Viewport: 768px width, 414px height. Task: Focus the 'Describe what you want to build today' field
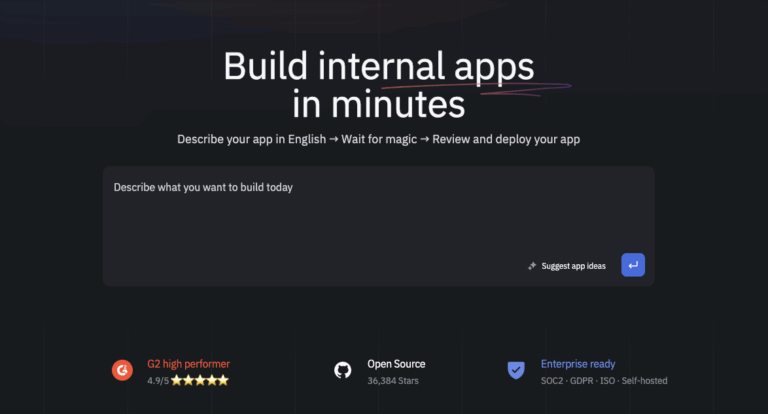point(379,226)
